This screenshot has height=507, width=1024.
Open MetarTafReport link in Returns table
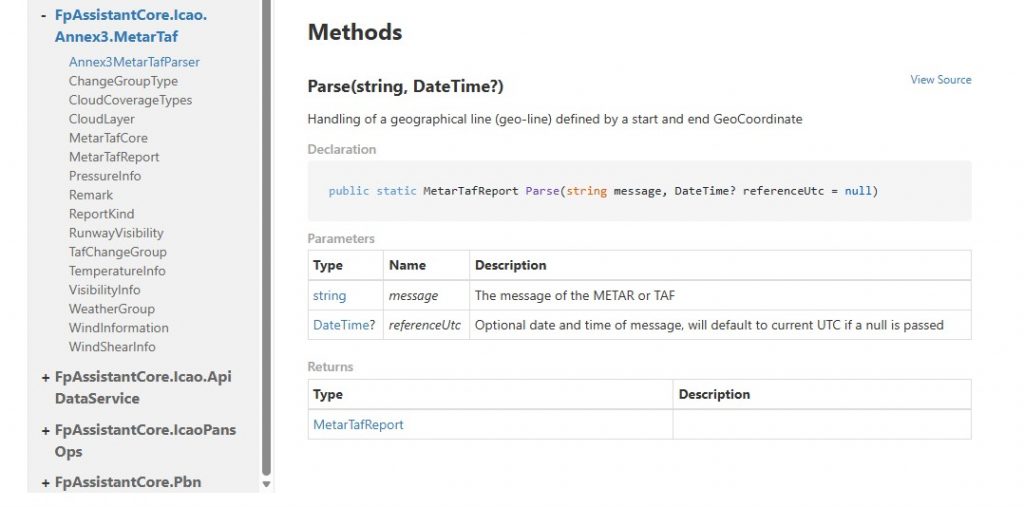pyautogui.click(x=358, y=425)
